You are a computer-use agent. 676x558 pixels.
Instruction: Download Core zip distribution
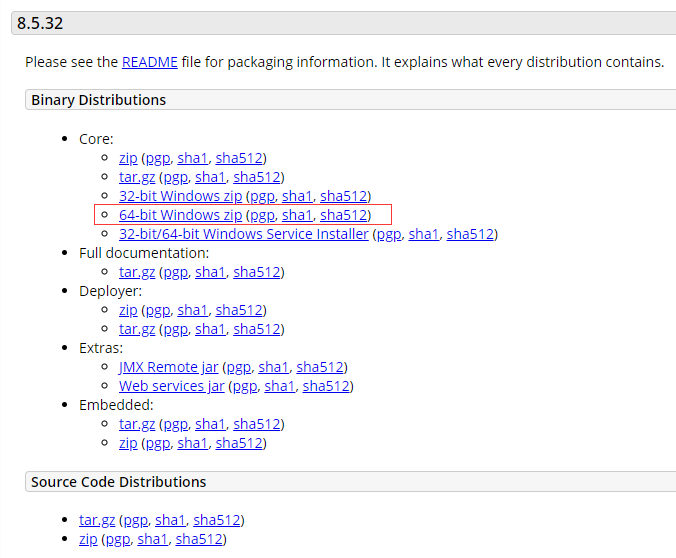[x=128, y=158]
